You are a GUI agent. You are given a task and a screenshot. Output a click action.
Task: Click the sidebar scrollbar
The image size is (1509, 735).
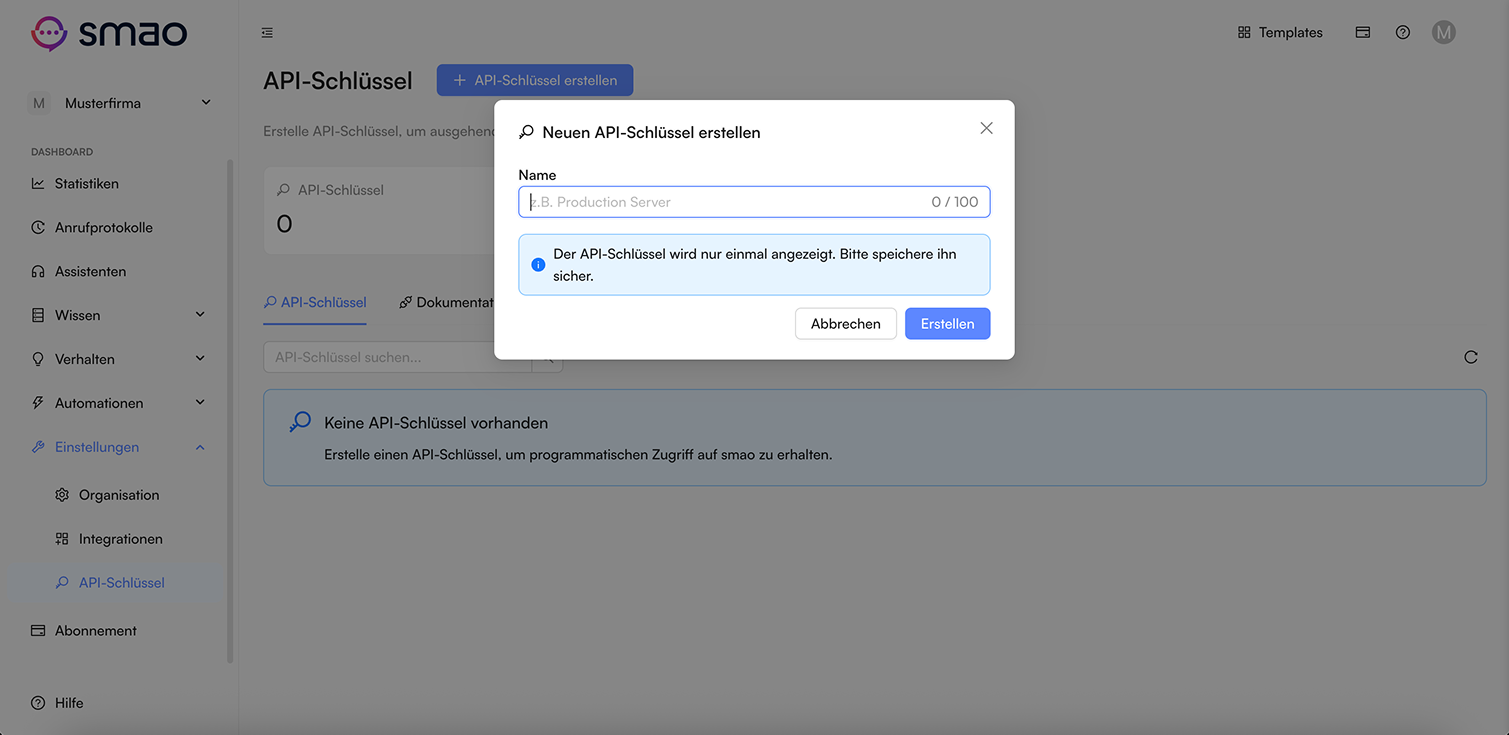pos(230,411)
